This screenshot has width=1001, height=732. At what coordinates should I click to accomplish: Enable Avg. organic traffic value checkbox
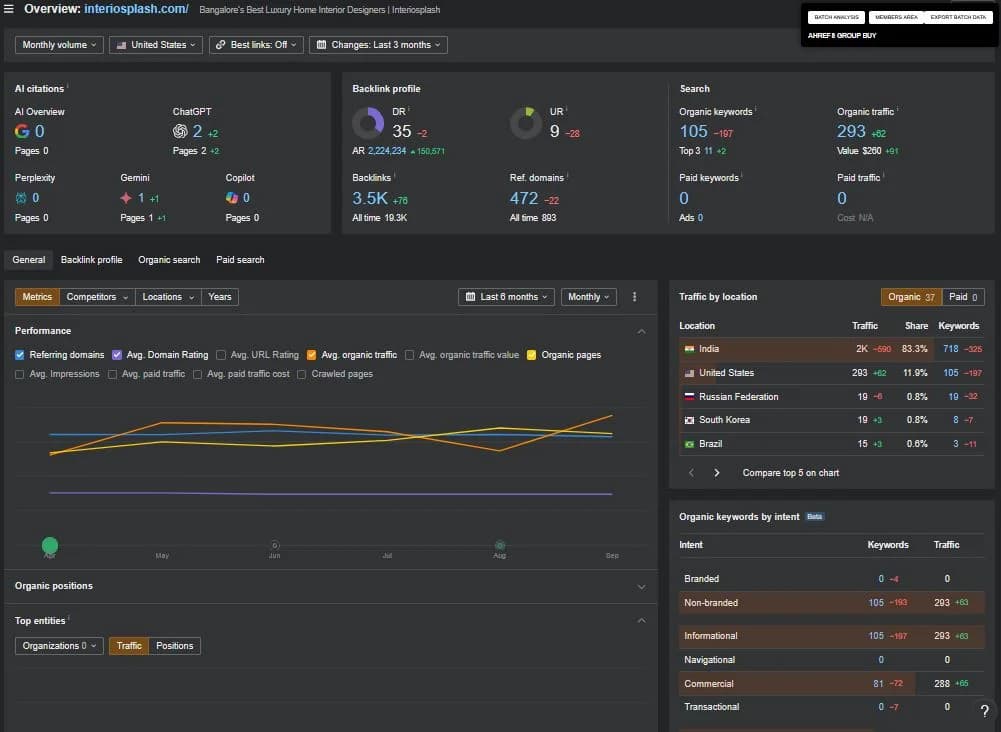pos(409,355)
